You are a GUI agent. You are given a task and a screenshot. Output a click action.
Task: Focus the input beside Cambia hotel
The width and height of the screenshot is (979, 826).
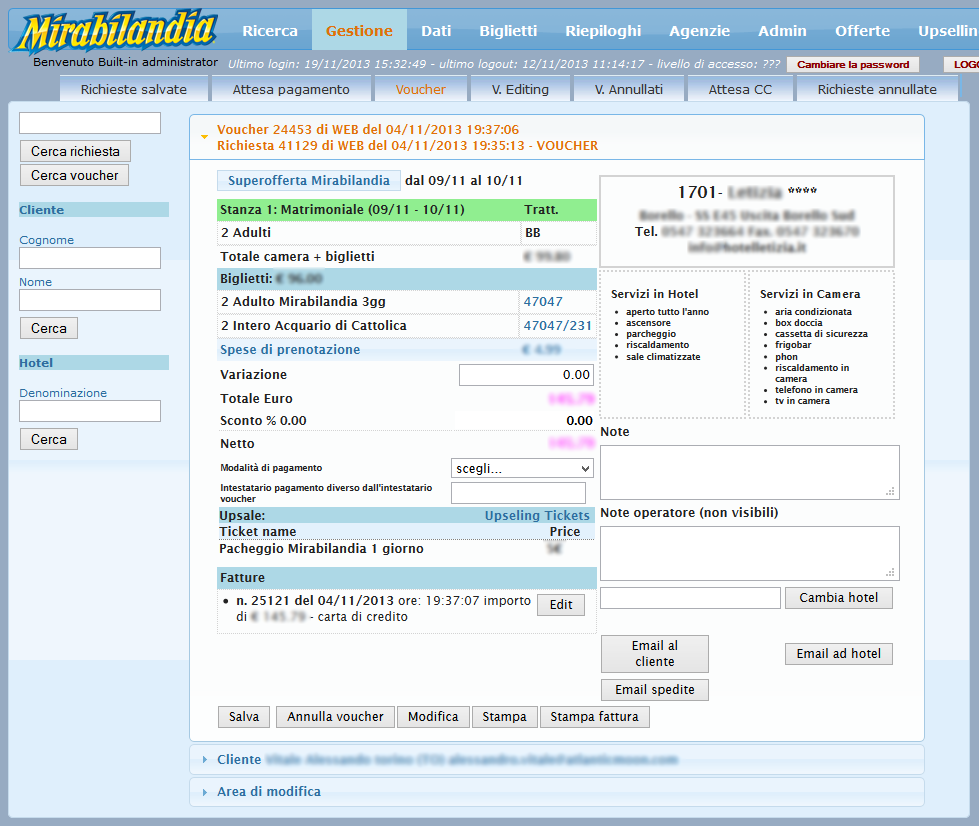point(690,597)
